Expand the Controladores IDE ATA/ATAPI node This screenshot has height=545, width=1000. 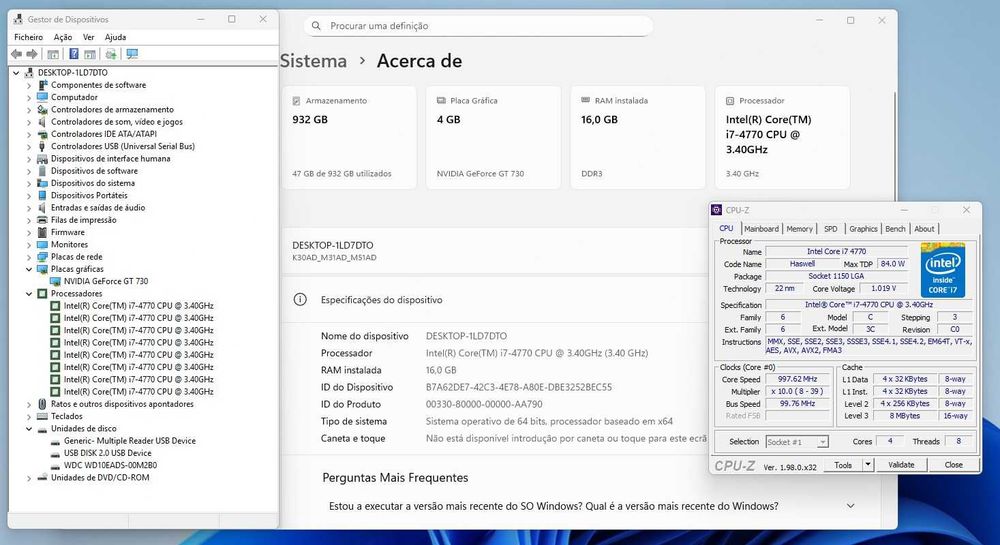point(29,134)
